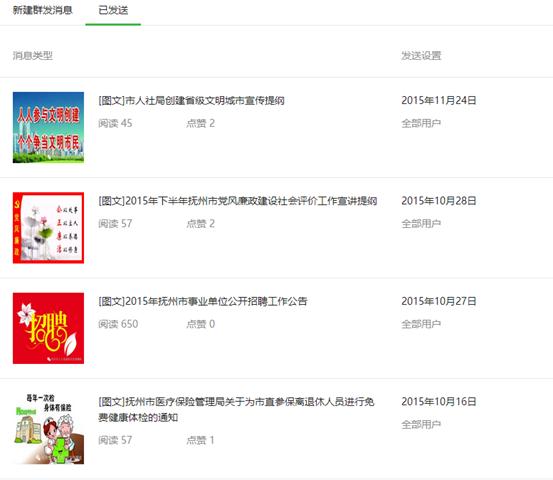
Task: Click 阅读 650 on recruitment article
Action: 118,324
